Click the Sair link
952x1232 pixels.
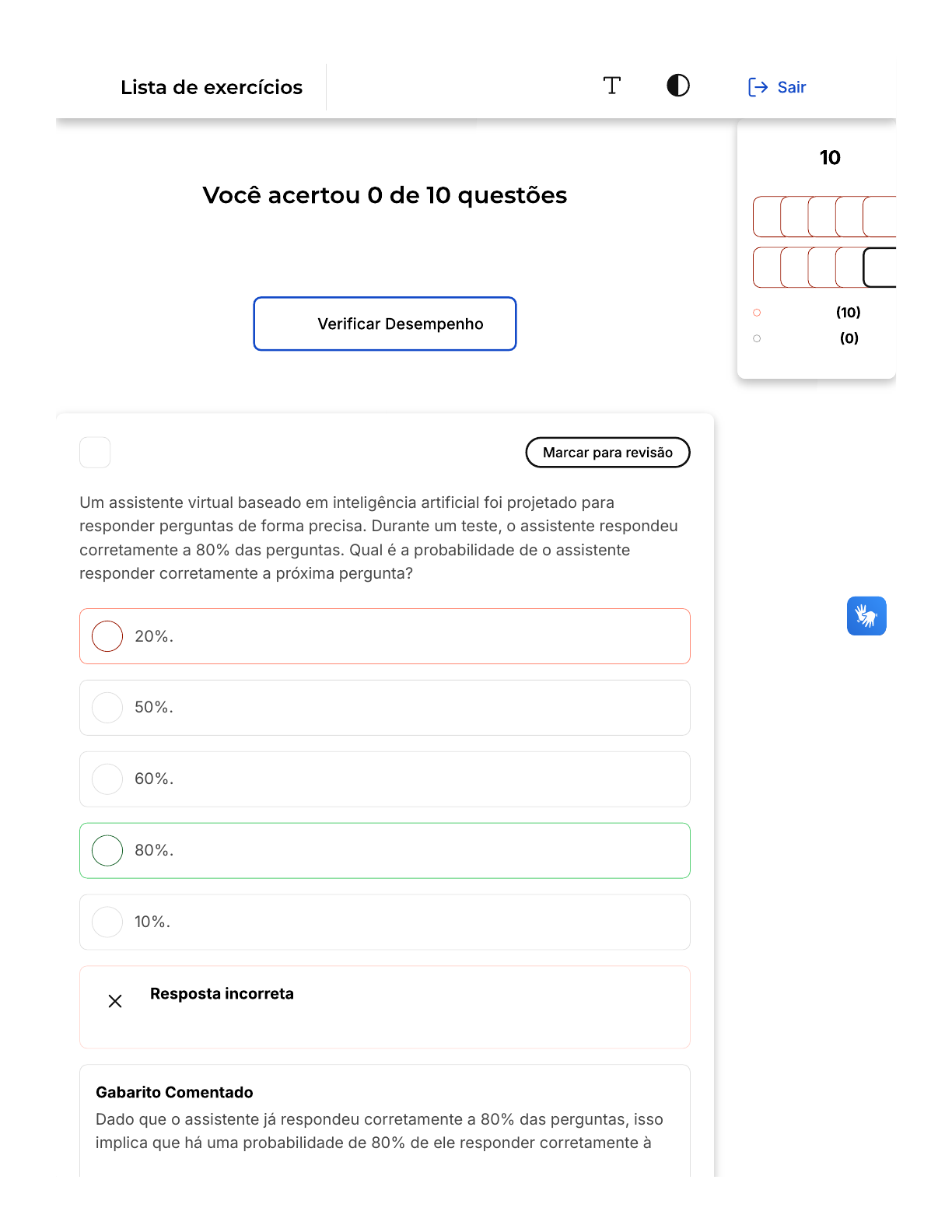coord(791,87)
